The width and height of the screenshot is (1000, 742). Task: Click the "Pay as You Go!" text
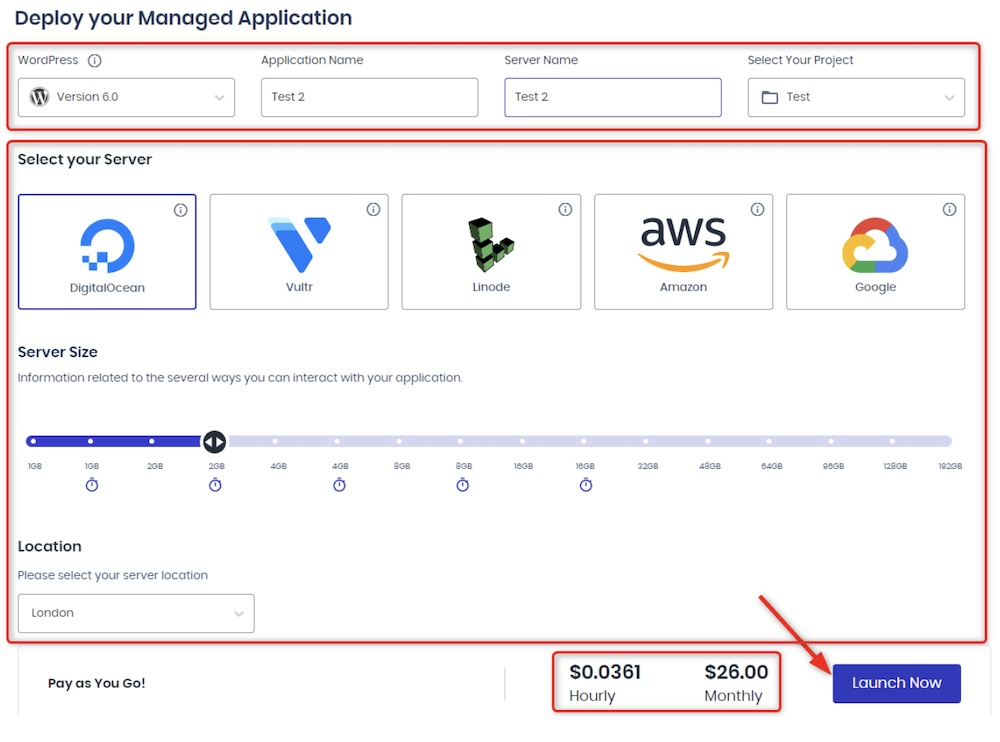pyautogui.click(x=96, y=683)
